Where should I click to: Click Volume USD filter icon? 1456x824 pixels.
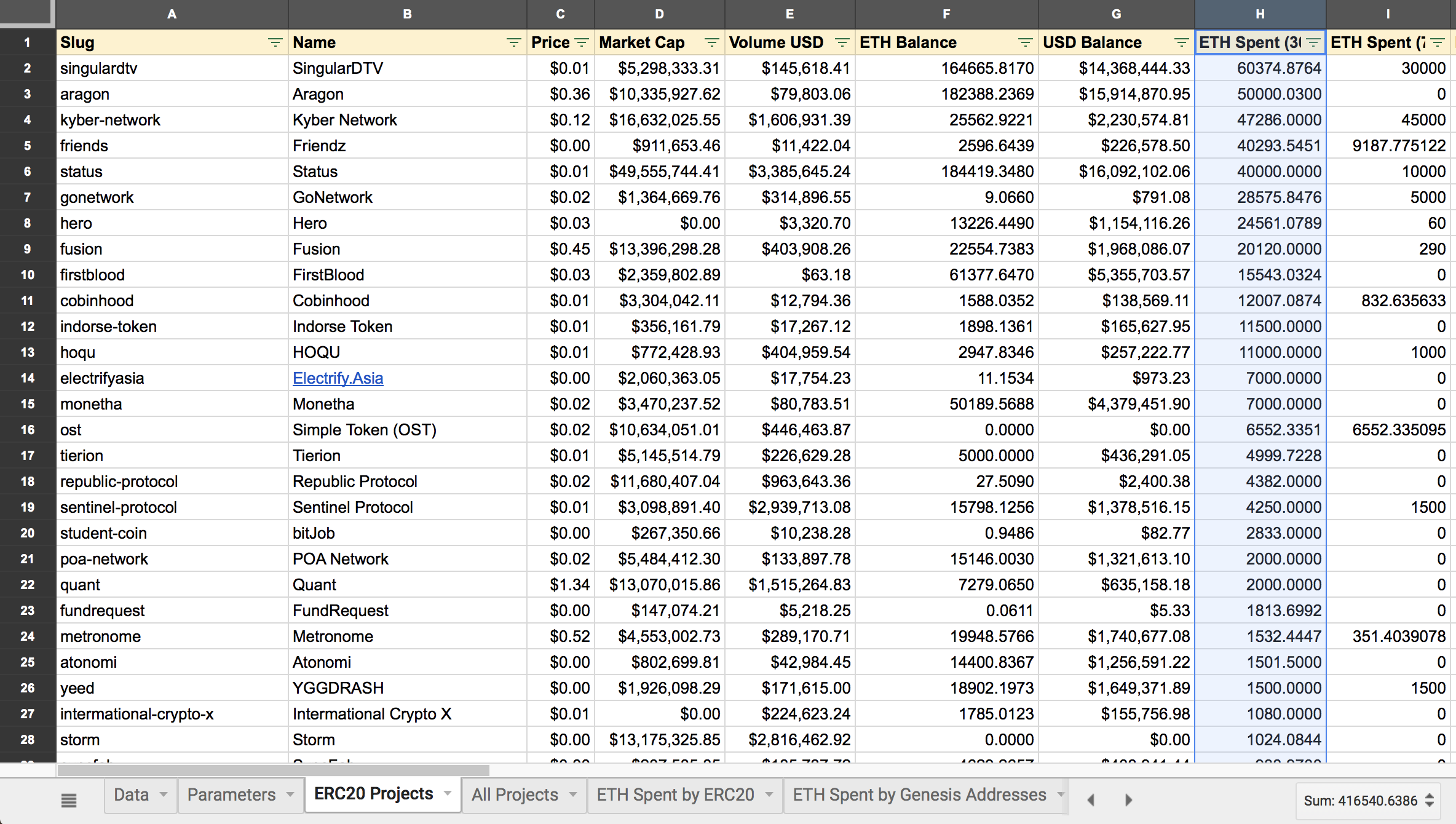pos(842,42)
